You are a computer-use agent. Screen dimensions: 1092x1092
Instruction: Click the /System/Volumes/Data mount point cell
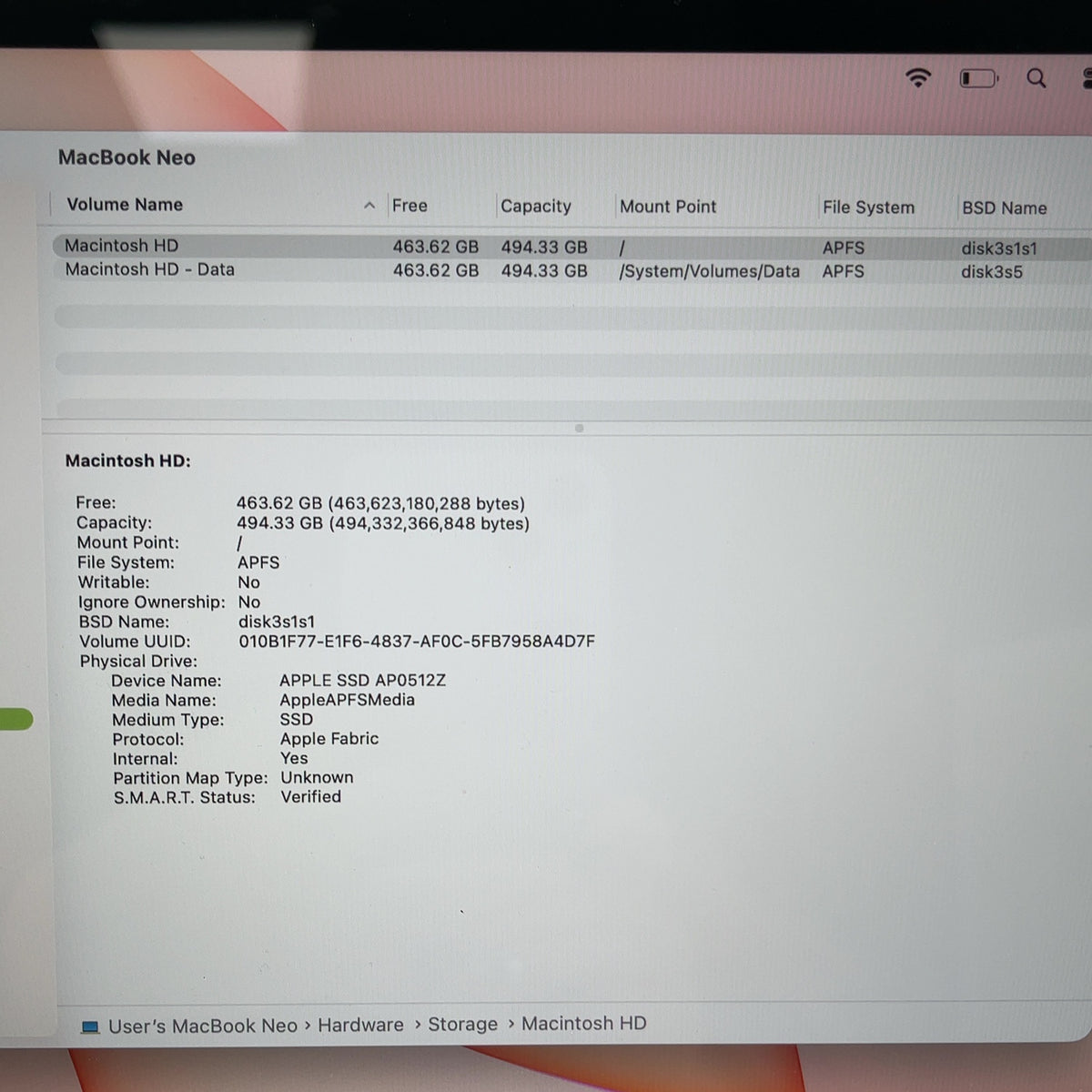point(709,271)
